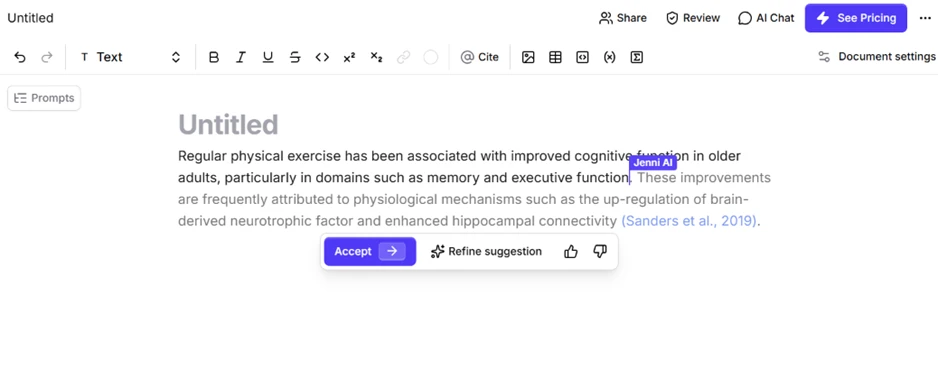Insert an image with image icon

[x=528, y=57]
